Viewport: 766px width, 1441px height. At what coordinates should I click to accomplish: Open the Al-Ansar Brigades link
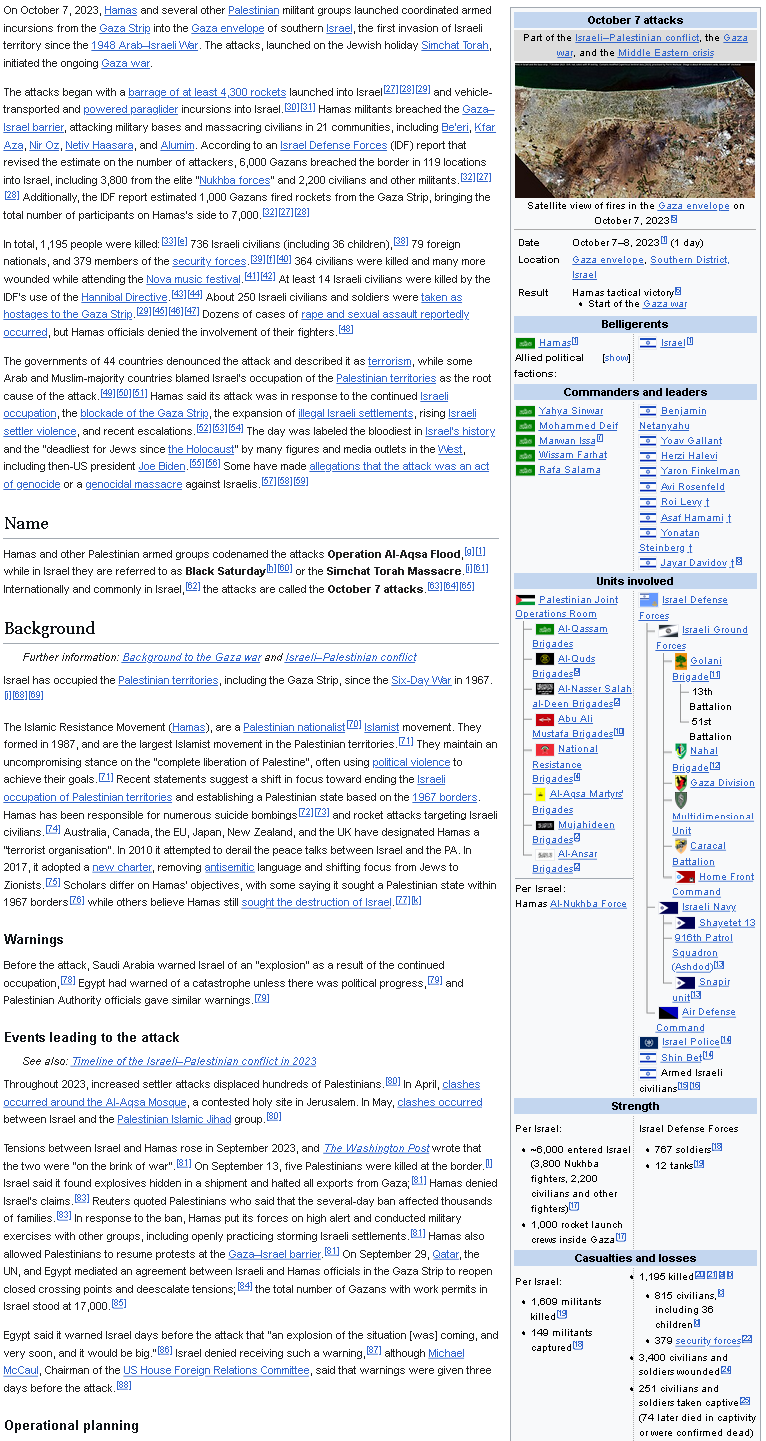click(566, 861)
